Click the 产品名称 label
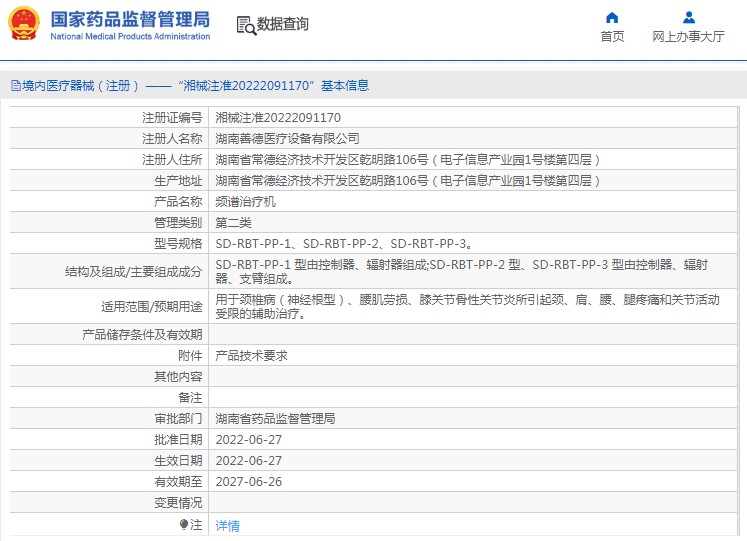This screenshot has width=747, height=541. 178,201
